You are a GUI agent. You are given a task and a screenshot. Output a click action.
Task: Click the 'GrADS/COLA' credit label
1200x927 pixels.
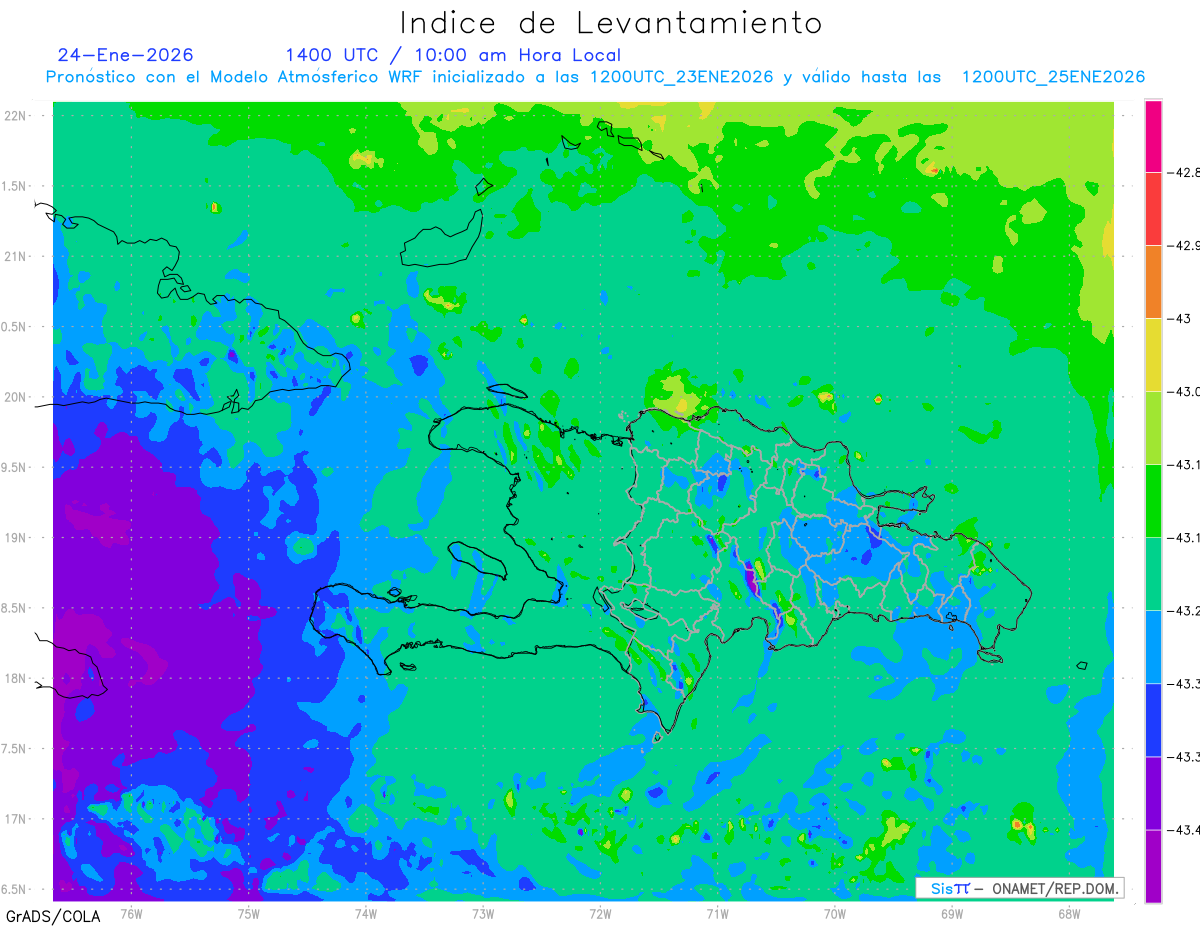[53, 916]
